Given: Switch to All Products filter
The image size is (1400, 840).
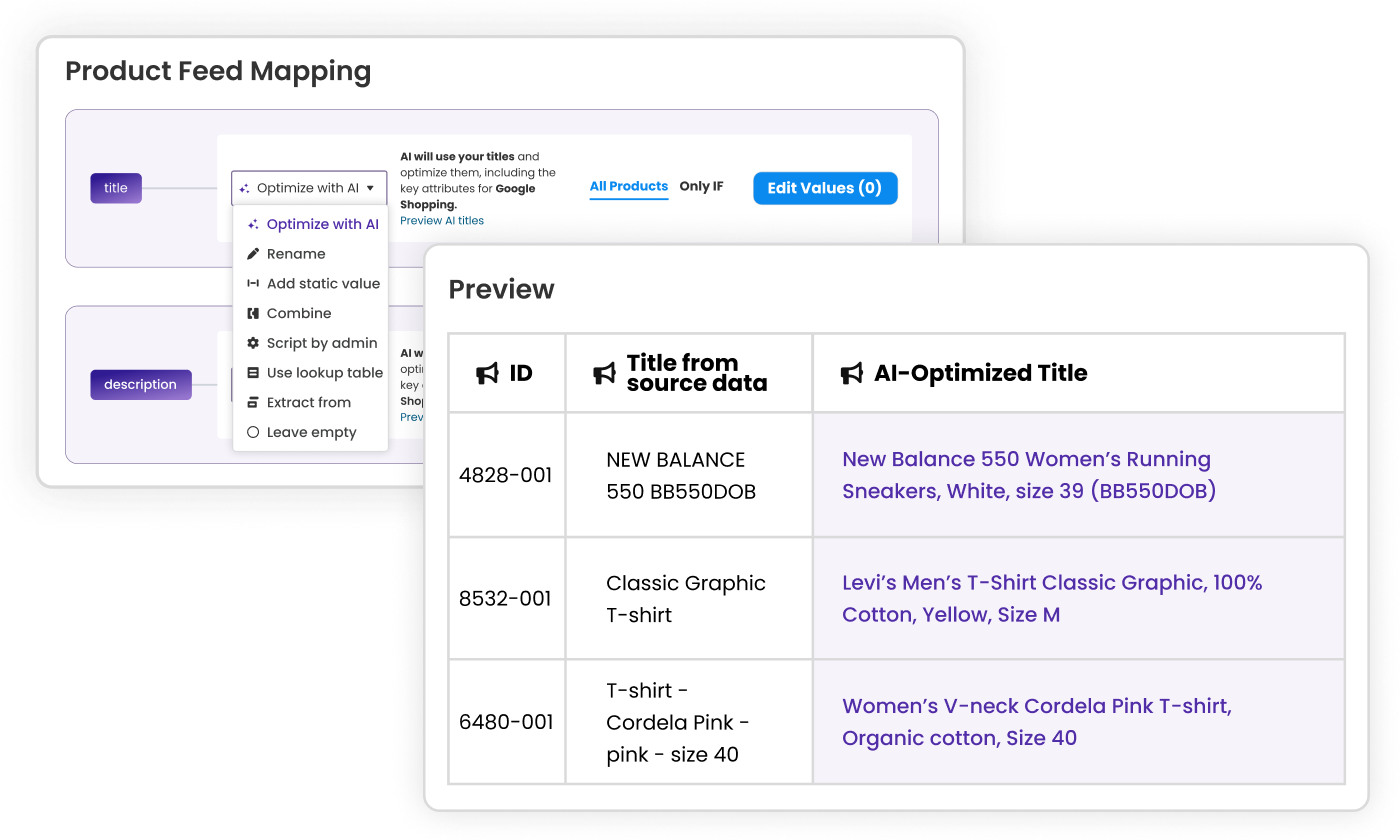Looking at the screenshot, I should tap(628, 186).
